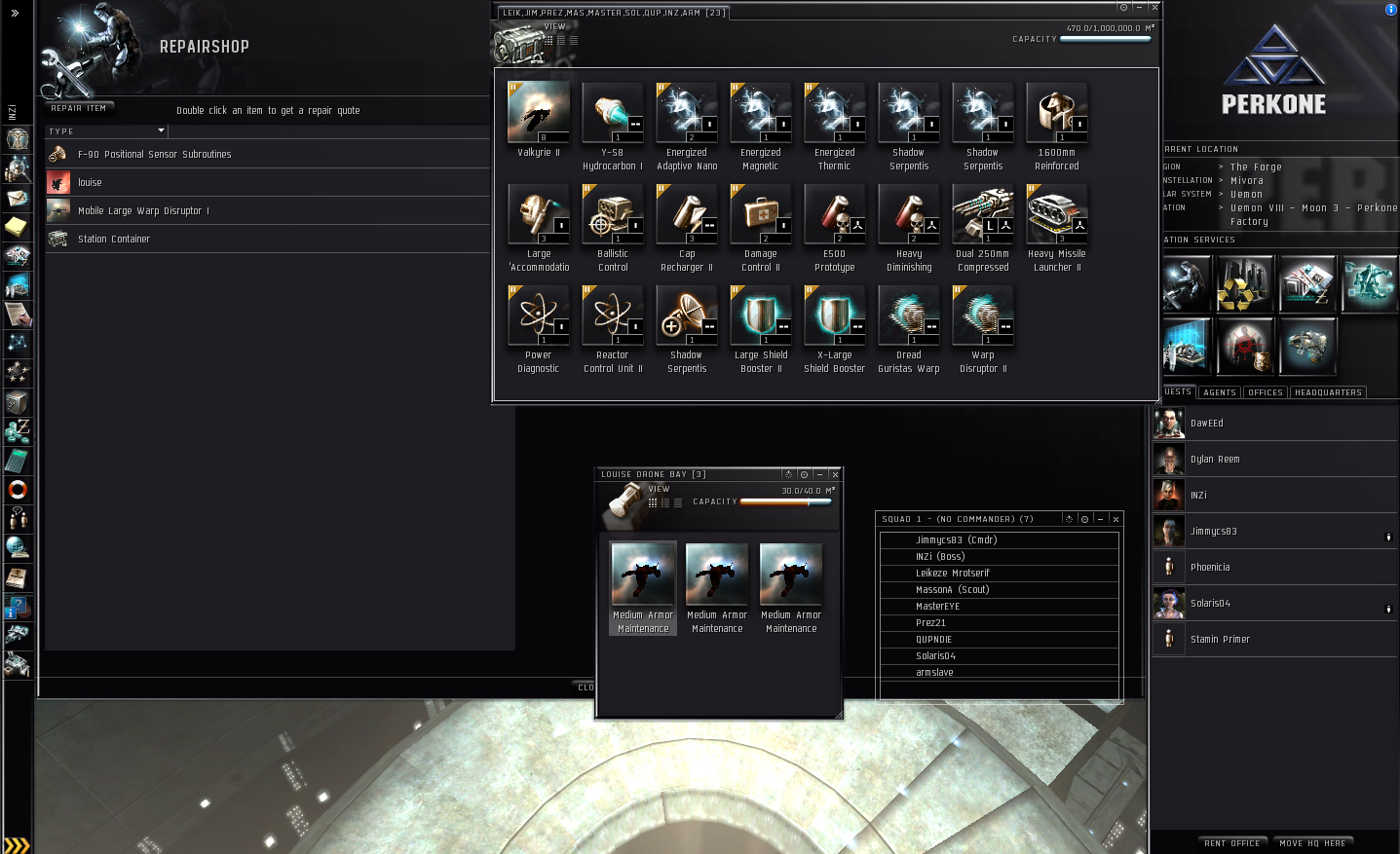
Task: Open the people search magnifier icon in sidebar
Action: click(x=18, y=168)
